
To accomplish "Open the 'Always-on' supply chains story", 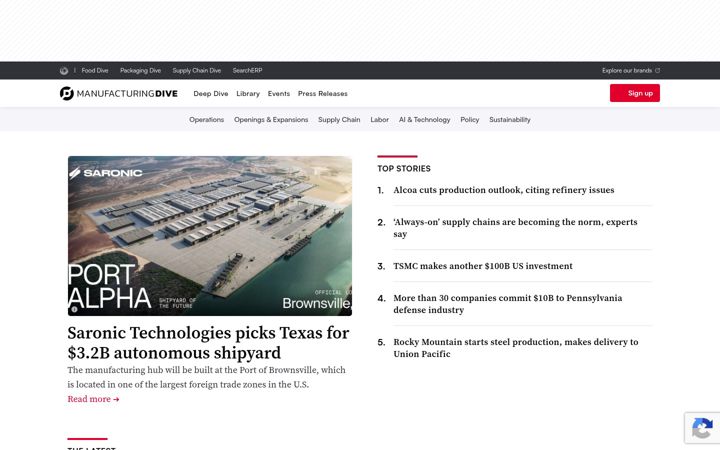I will click(515, 228).
